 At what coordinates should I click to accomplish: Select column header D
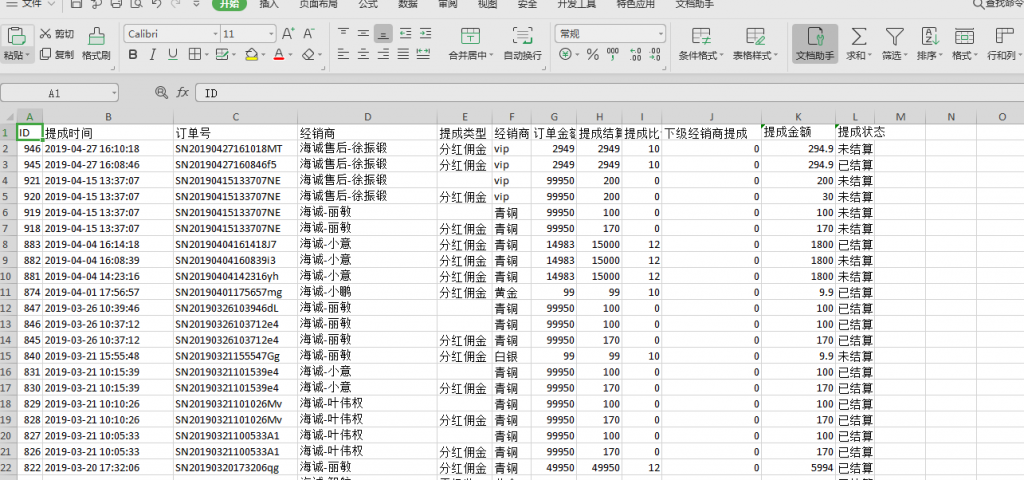pos(367,117)
